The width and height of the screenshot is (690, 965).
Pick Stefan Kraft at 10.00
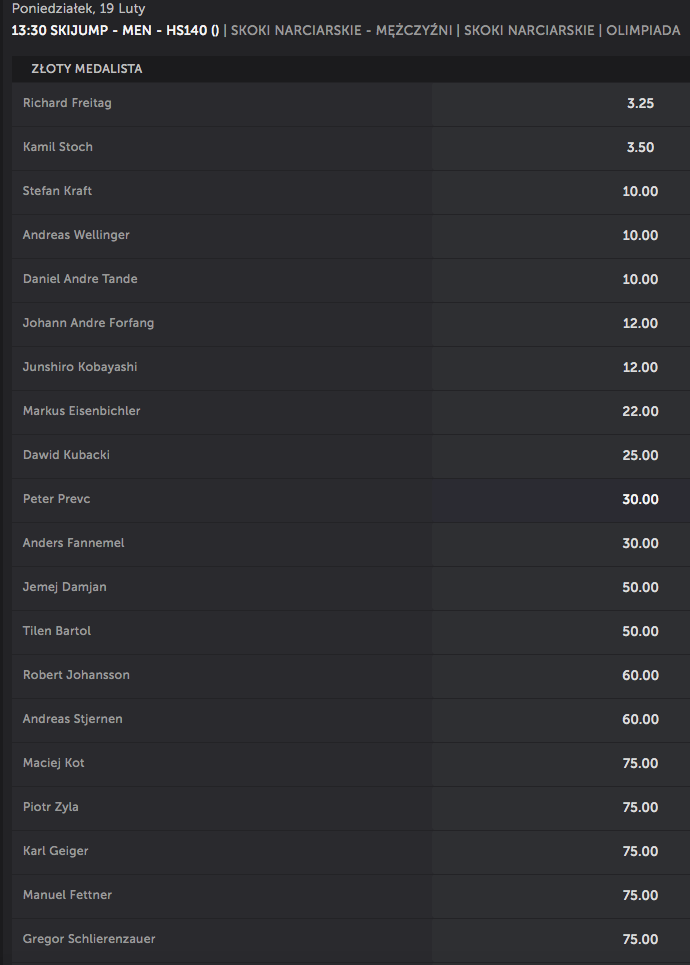(x=561, y=191)
